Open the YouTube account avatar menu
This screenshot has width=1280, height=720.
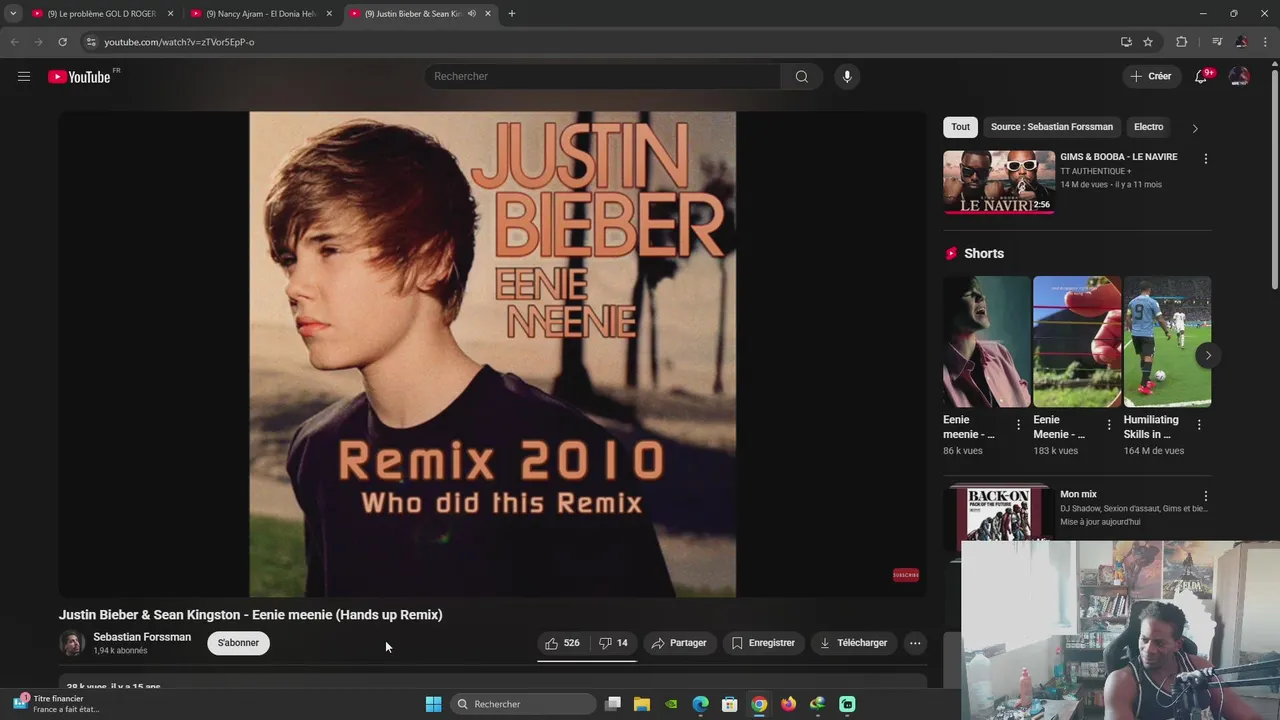click(1239, 76)
